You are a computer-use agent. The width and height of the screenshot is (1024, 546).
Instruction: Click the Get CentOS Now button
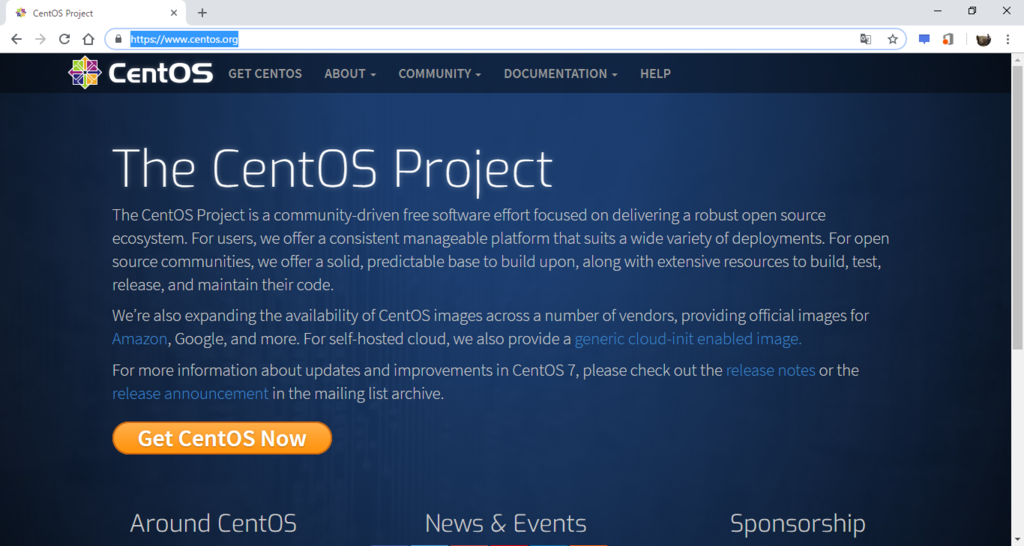pyautogui.click(x=222, y=438)
